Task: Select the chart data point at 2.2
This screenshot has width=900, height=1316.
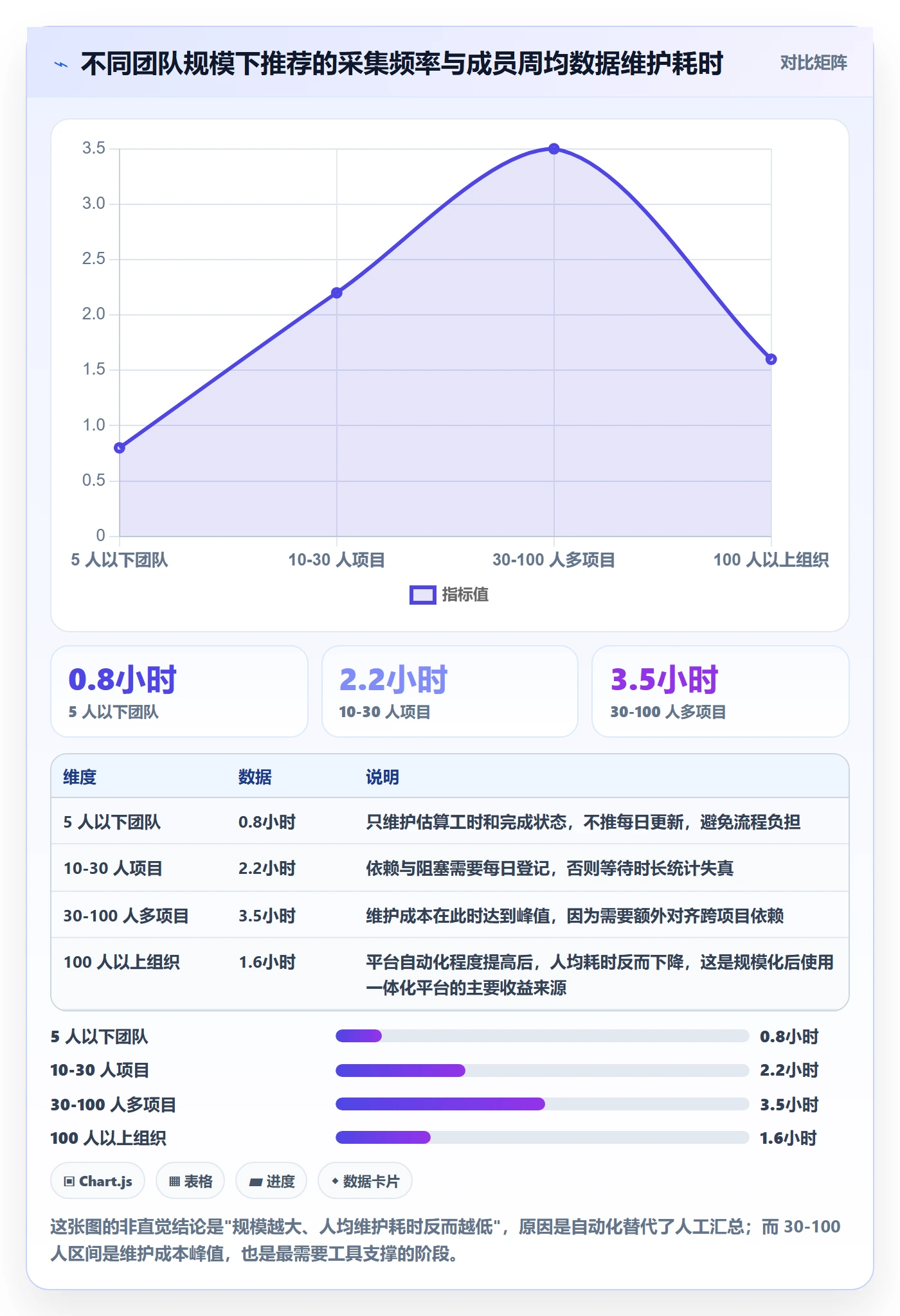Action: (337, 293)
